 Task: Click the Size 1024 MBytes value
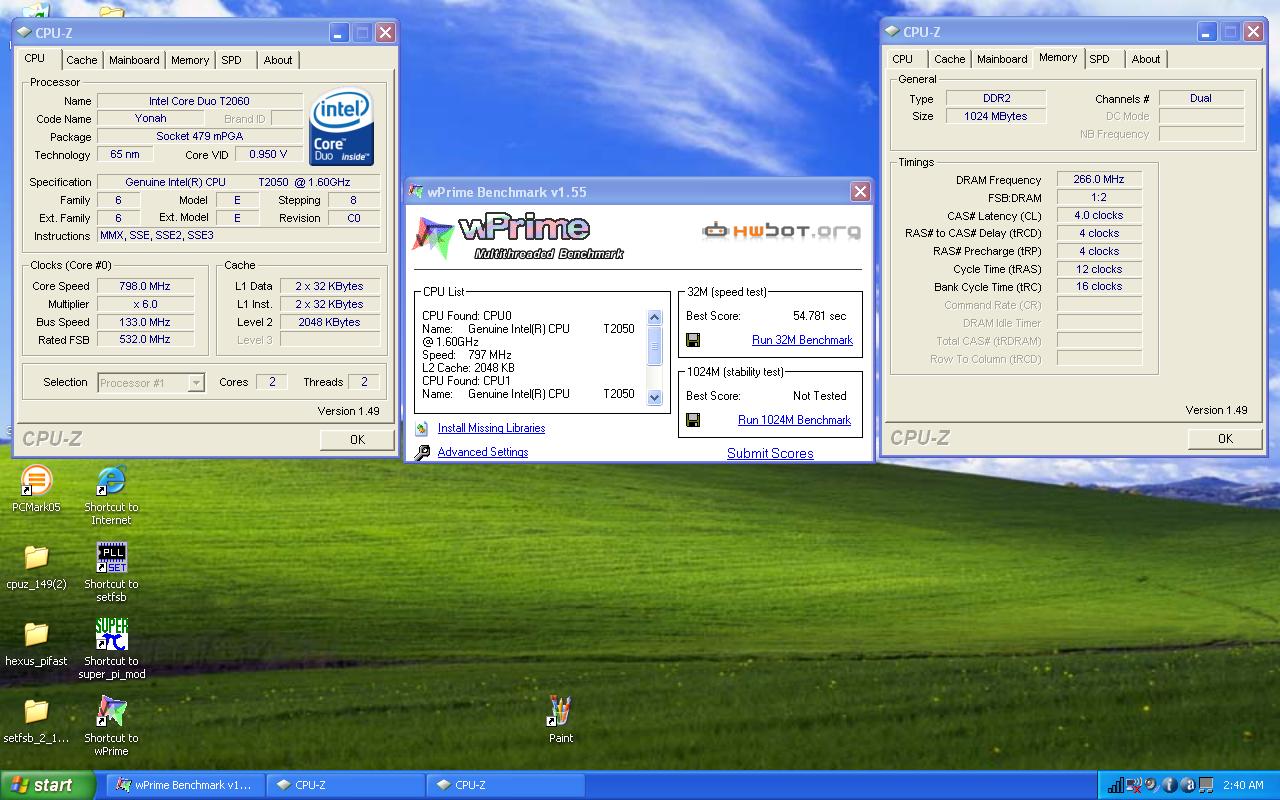tap(996, 116)
